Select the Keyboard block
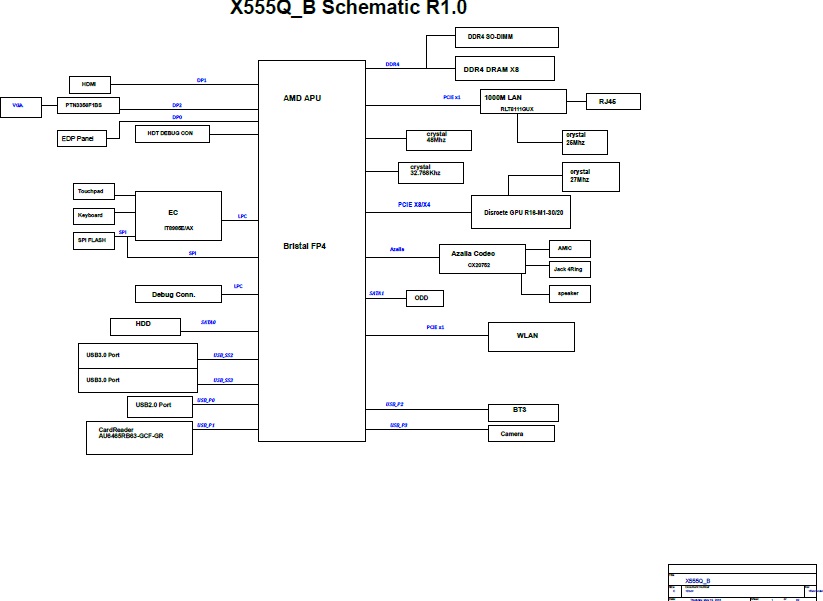 tap(95, 216)
